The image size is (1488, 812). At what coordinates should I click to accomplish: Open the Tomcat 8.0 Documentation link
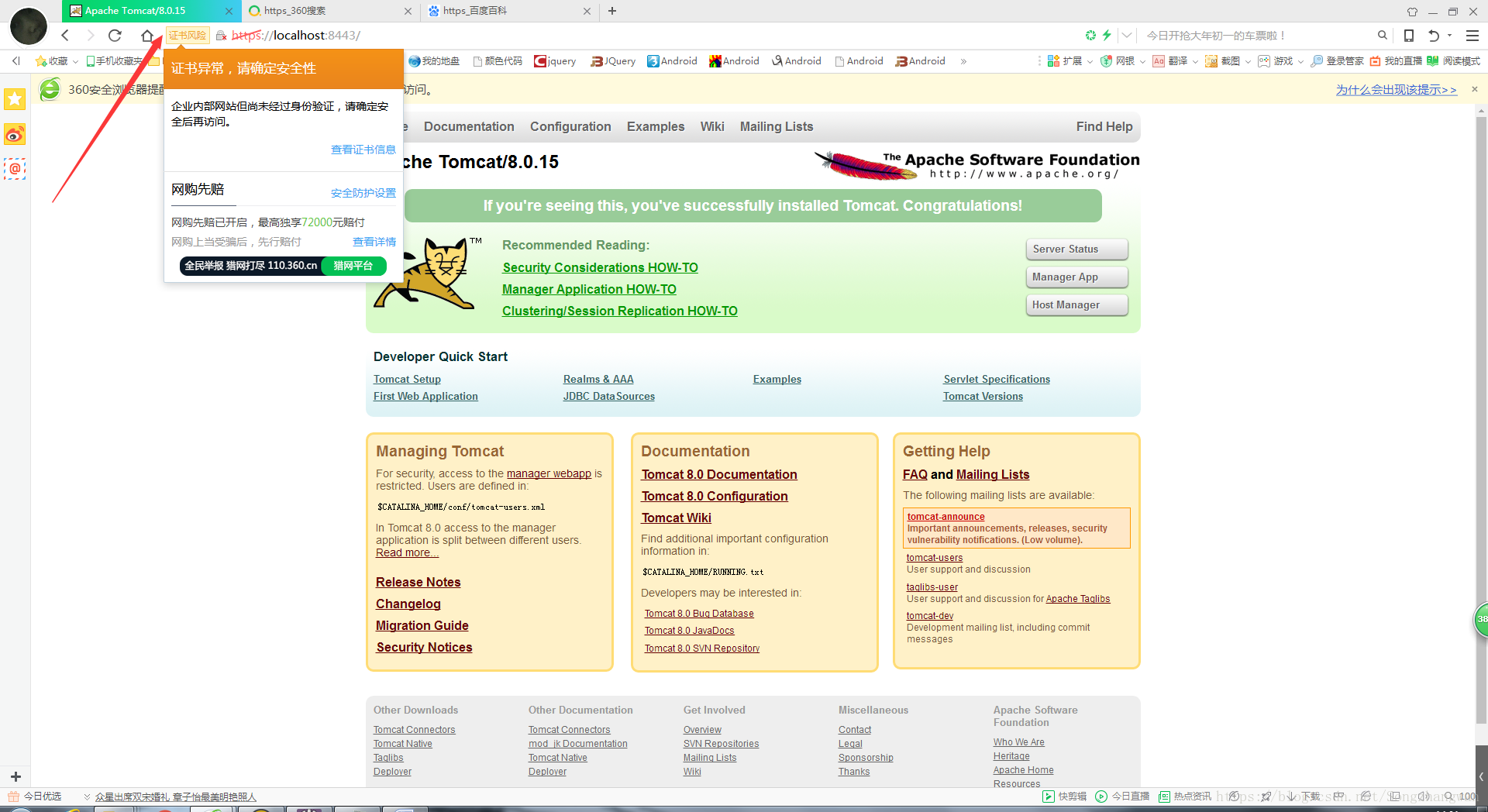[719, 474]
